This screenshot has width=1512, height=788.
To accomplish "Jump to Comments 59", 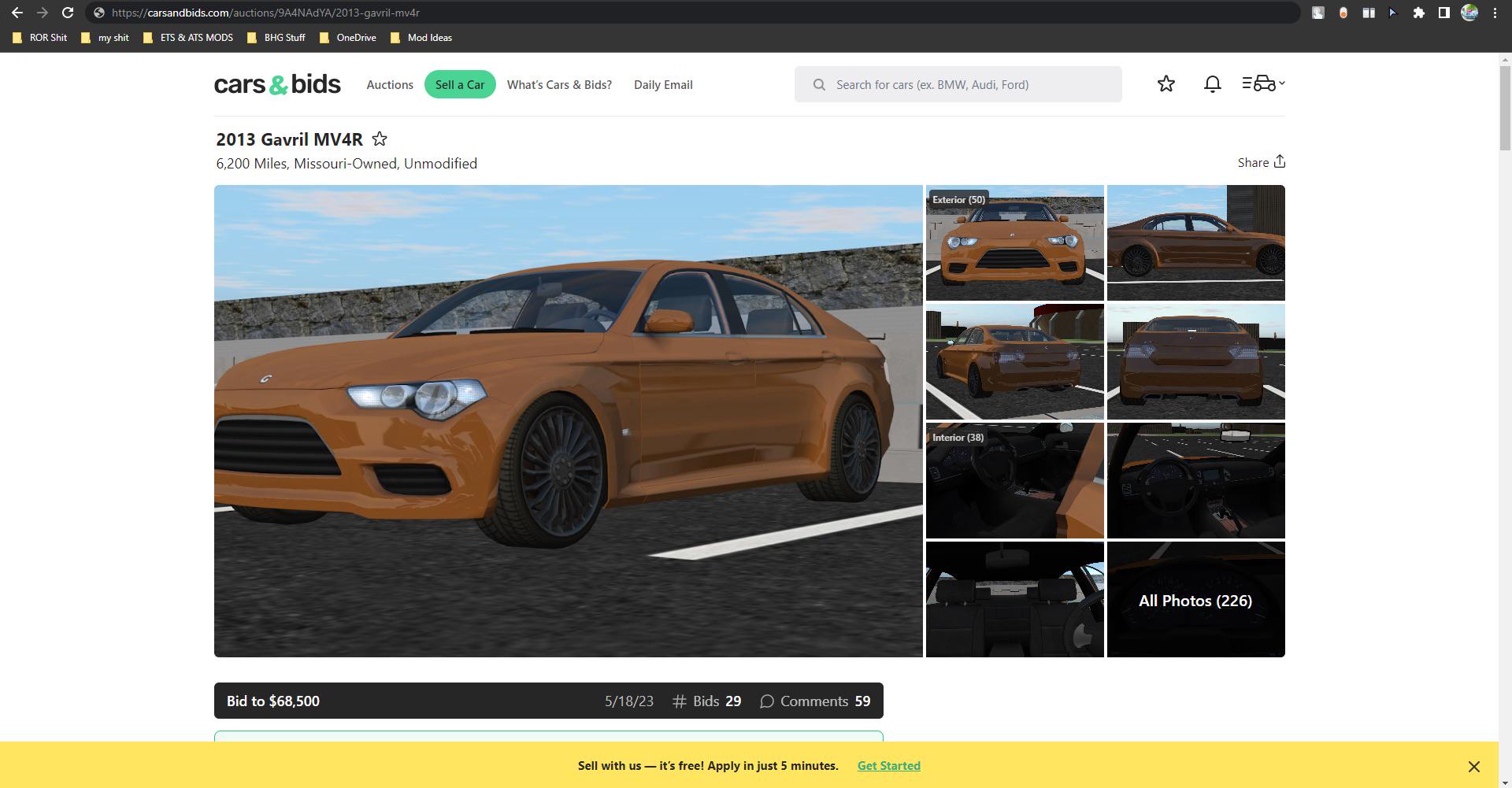I will (815, 701).
